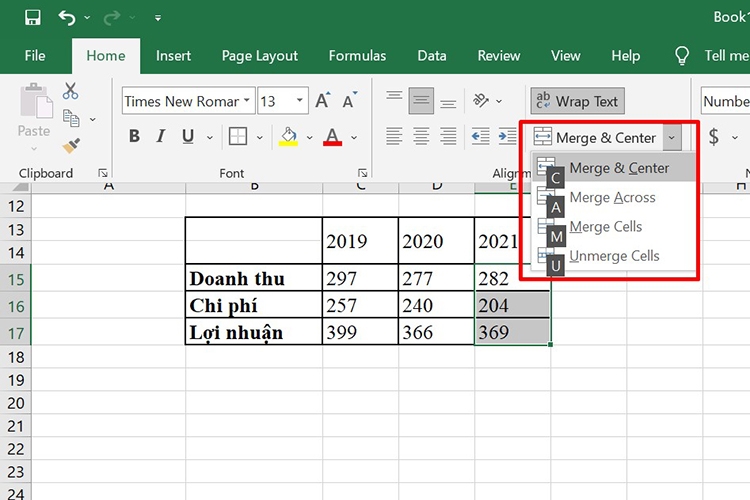Cut selection with the scissors icon
The image size is (750, 500).
point(70,90)
